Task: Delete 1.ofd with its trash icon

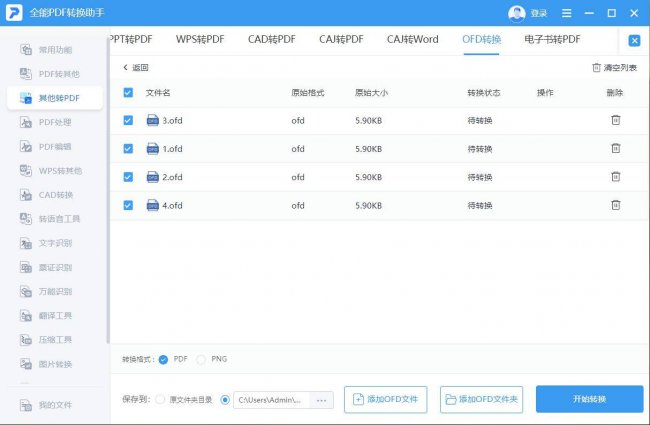Action: (x=616, y=148)
